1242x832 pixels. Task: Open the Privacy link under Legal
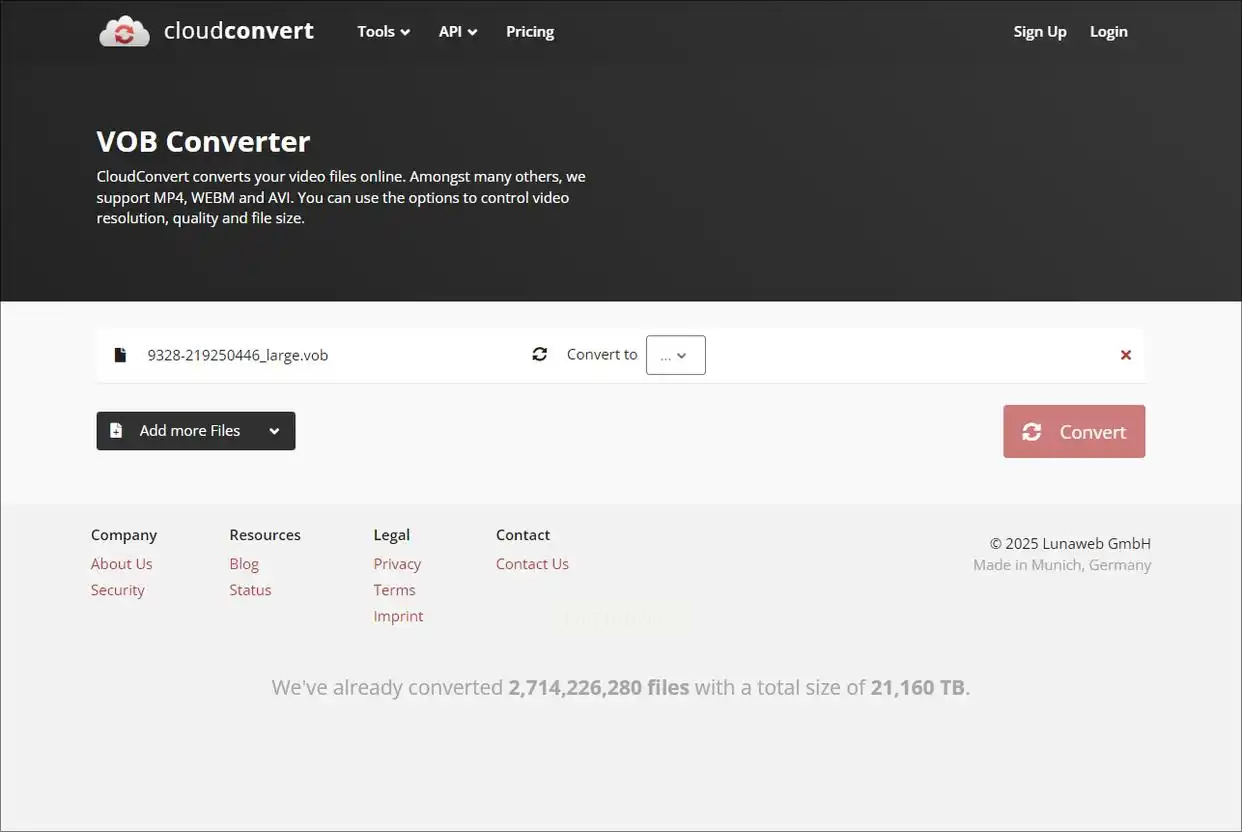pyautogui.click(x=397, y=564)
